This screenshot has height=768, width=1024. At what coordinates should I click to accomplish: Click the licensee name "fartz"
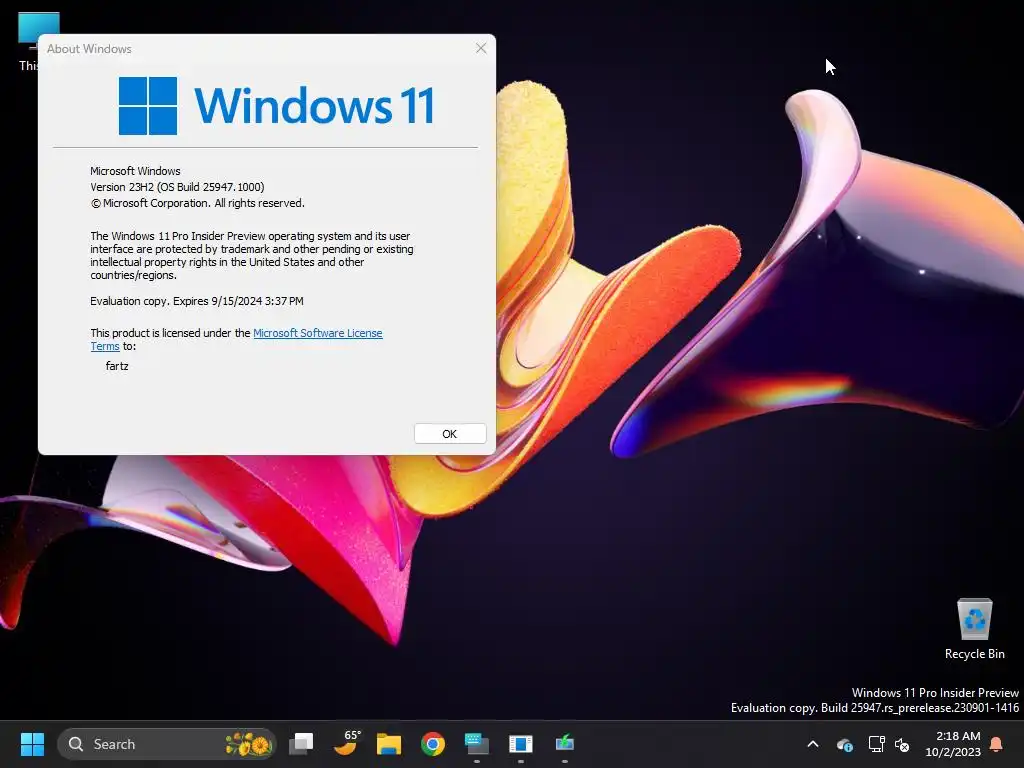(117, 366)
